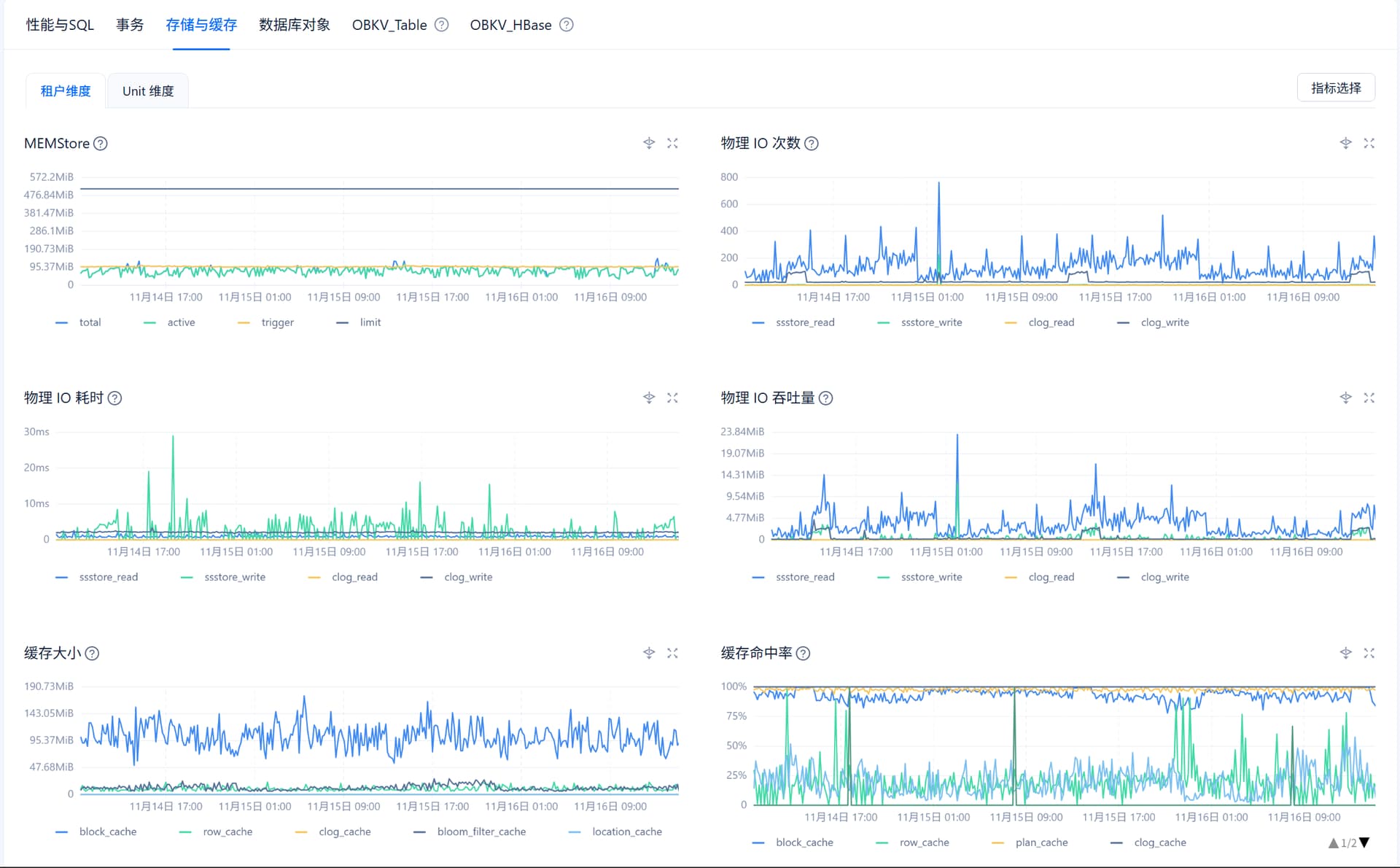Expand the 物理 IO 耗时 chart to fullscreen

[672, 398]
